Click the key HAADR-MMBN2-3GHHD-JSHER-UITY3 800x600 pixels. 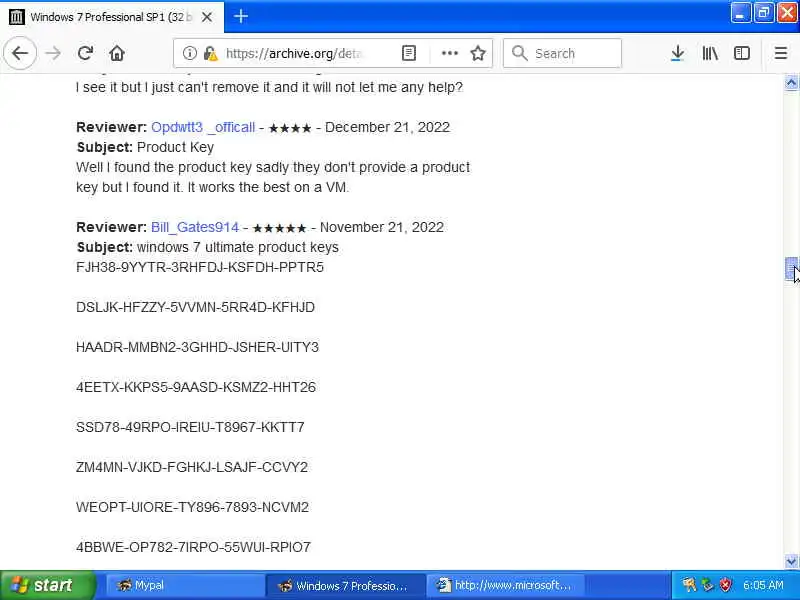(x=197, y=347)
